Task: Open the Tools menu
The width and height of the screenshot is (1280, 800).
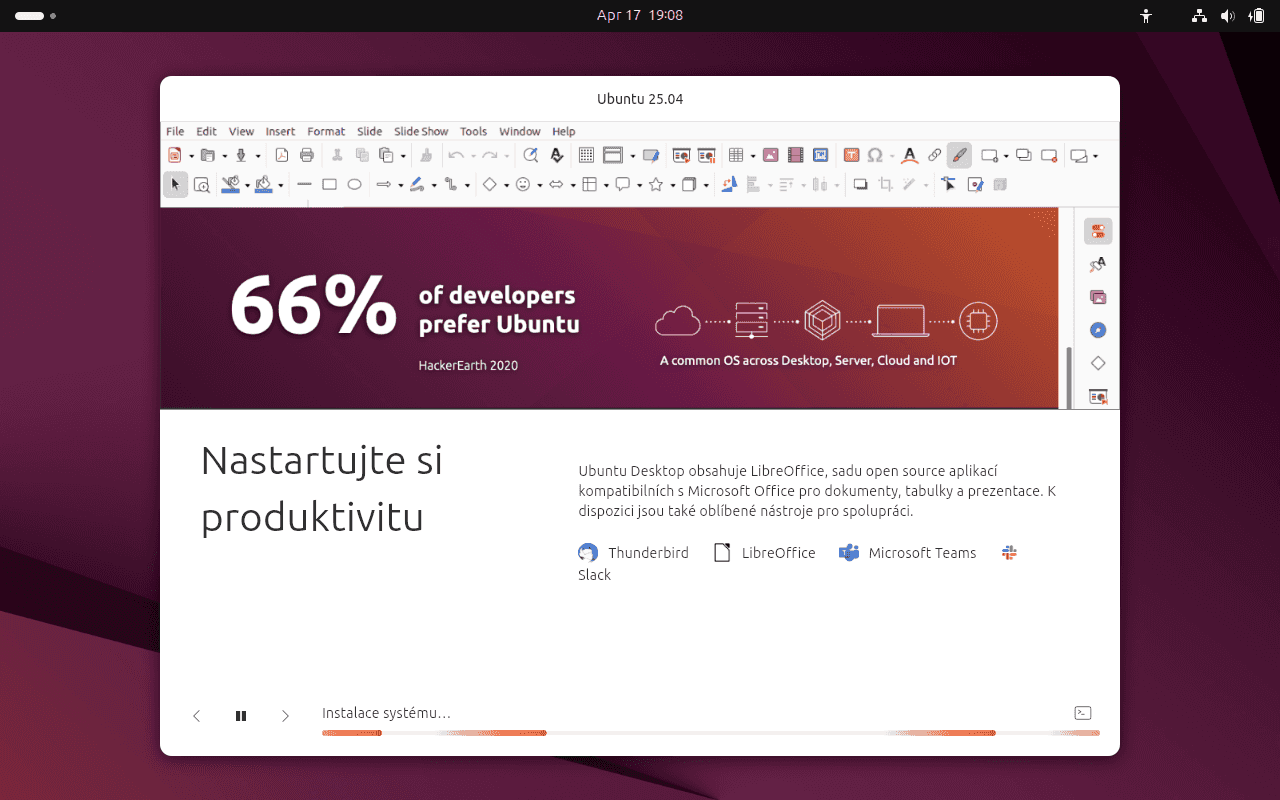Action: pos(473,131)
